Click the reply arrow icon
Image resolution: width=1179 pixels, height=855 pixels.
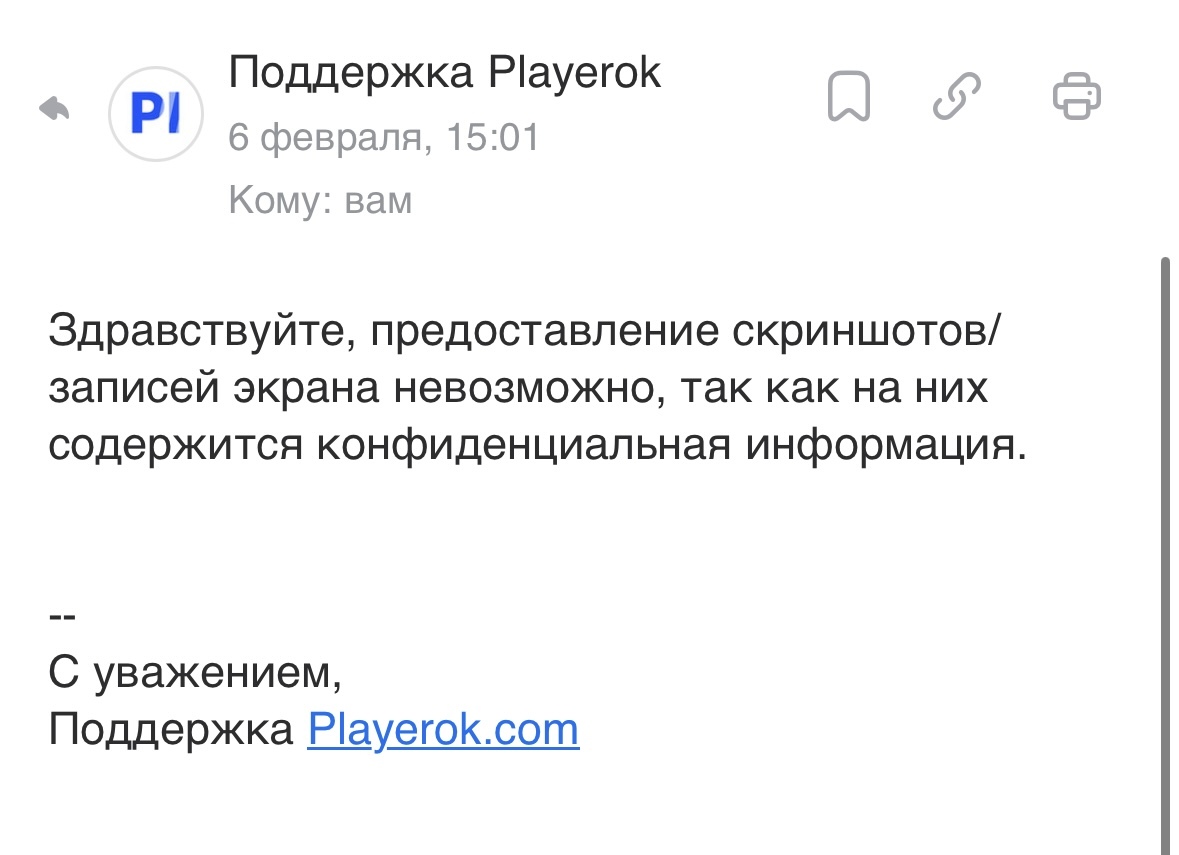pyautogui.click(x=55, y=107)
